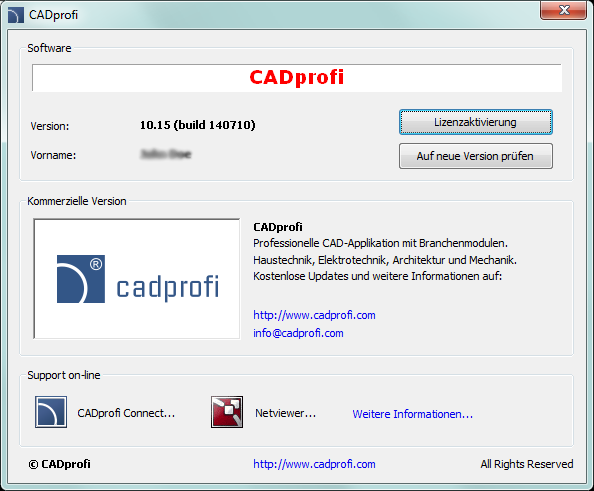Image resolution: width=594 pixels, height=491 pixels.
Task: Click the Netviewer... label
Action: (285, 413)
